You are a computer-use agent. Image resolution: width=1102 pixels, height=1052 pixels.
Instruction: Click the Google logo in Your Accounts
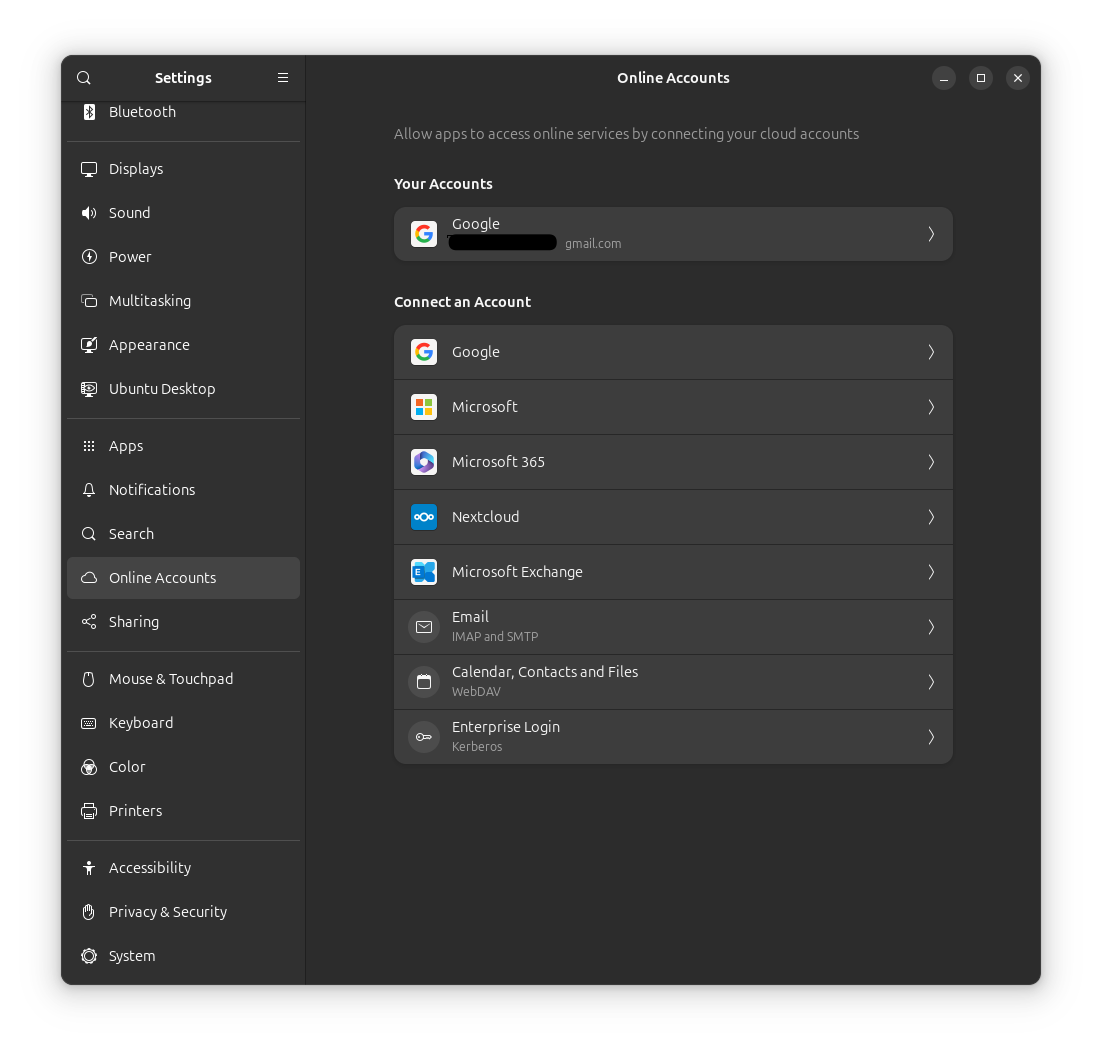click(x=424, y=234)
